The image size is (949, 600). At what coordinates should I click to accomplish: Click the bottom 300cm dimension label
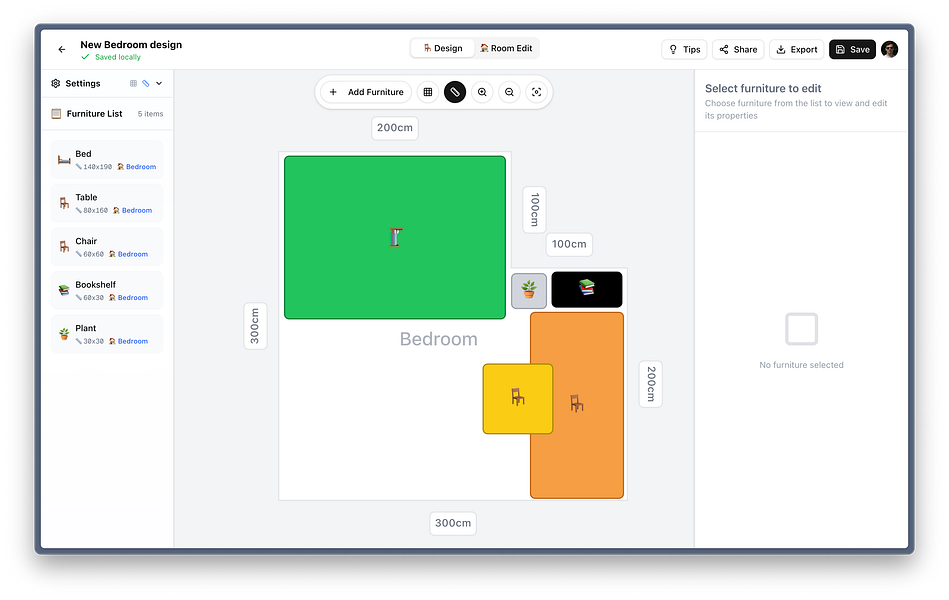coord(453,523)
